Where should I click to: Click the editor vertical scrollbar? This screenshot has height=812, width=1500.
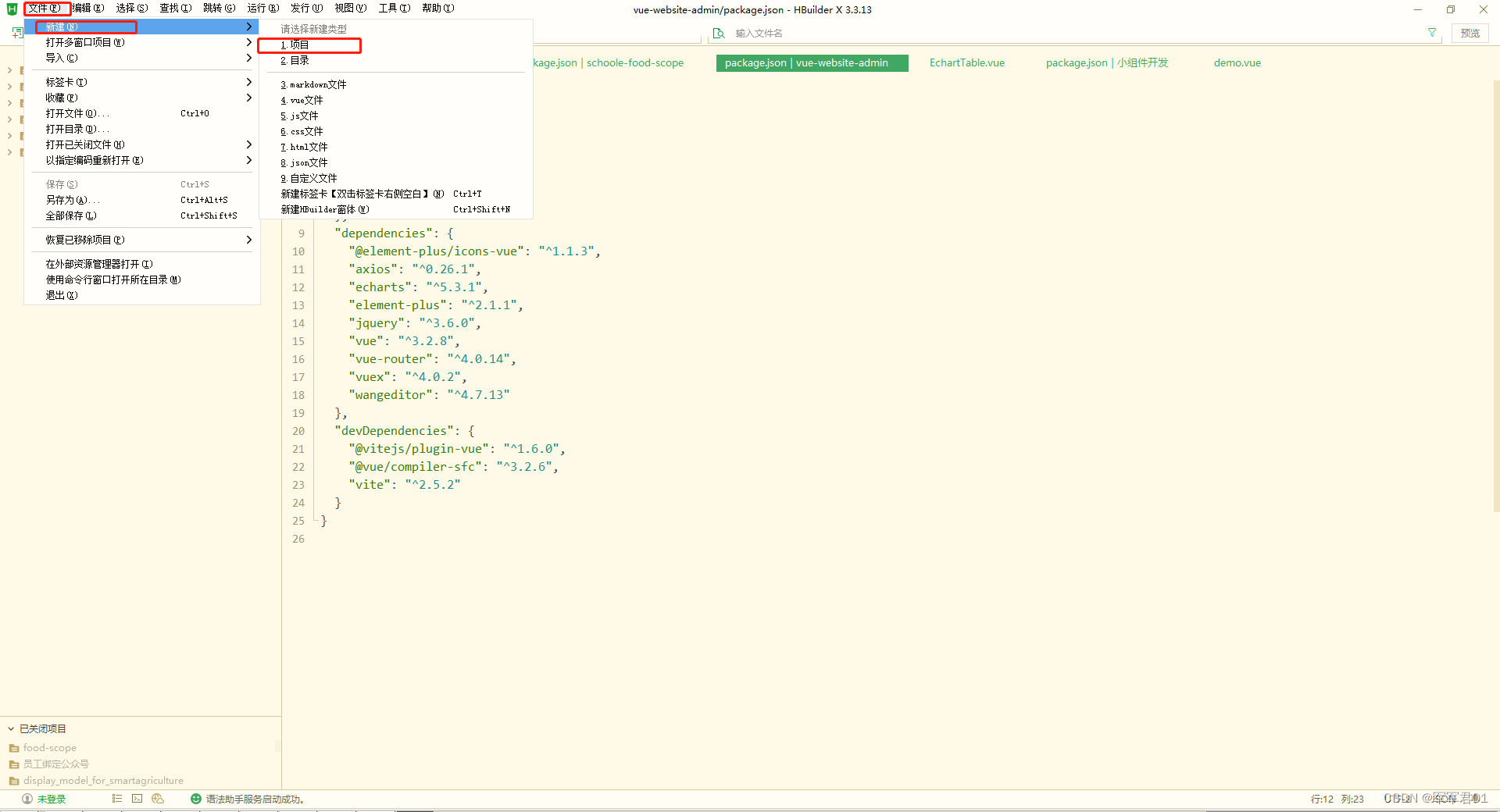pyautogui.click(x=1495, y=297)
